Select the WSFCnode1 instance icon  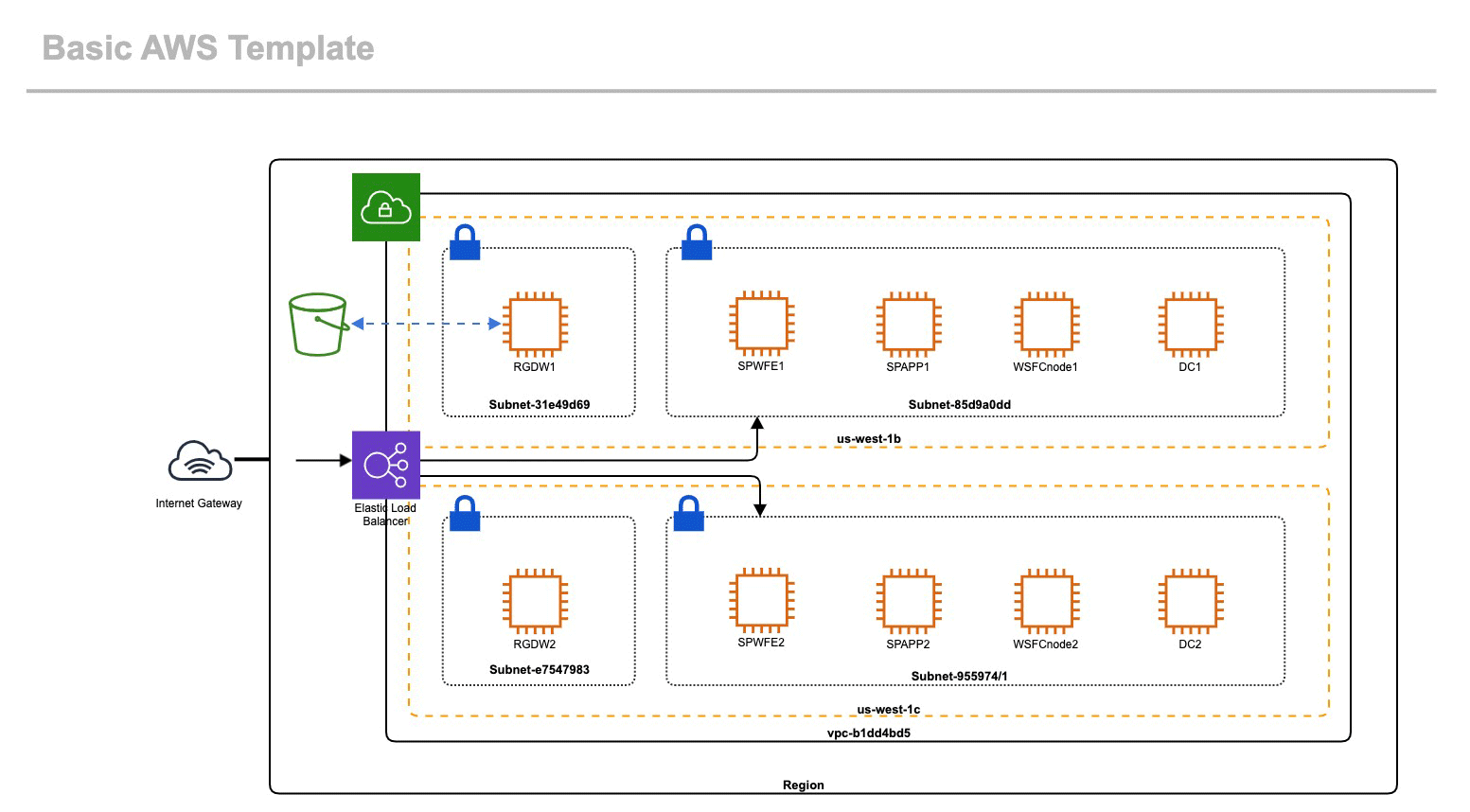click(1046, 324)
